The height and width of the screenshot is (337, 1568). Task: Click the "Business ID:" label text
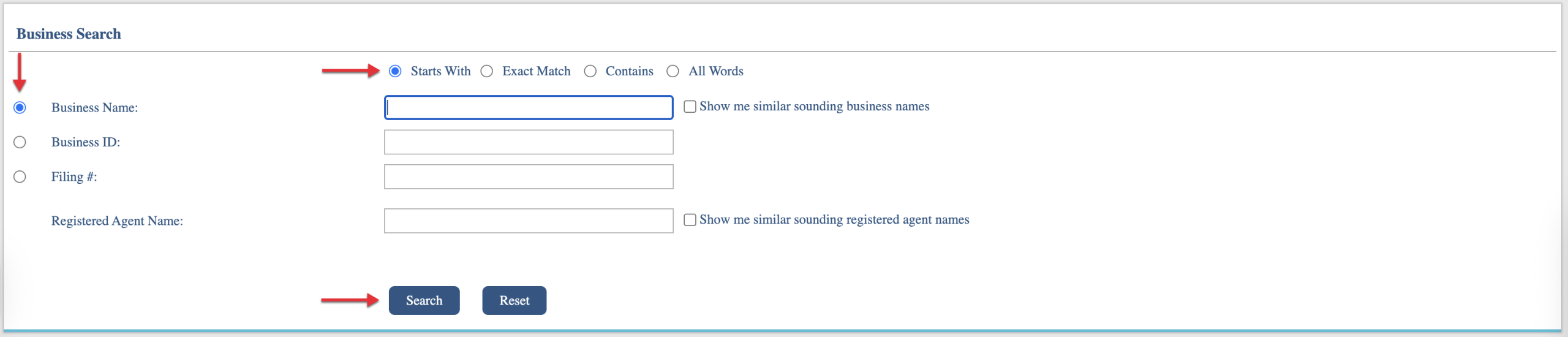coord(86,142)
